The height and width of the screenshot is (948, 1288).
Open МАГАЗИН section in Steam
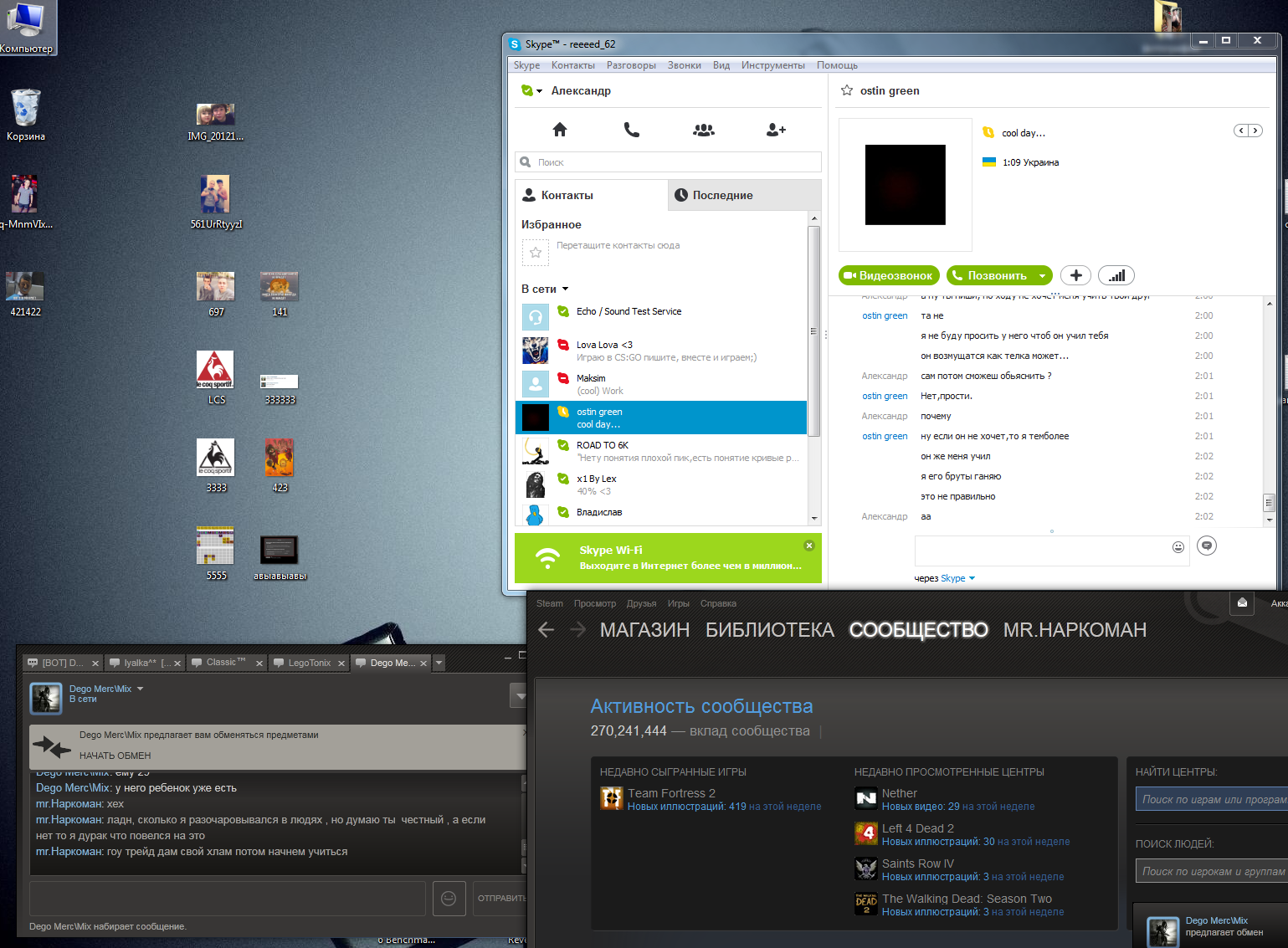(645, 630)
